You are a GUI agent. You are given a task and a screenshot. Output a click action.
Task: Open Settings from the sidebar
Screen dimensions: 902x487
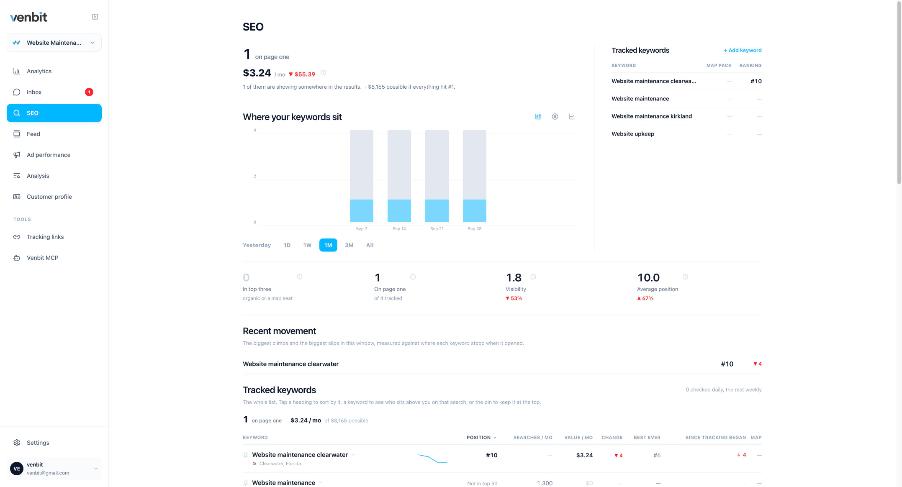(54, 443)
